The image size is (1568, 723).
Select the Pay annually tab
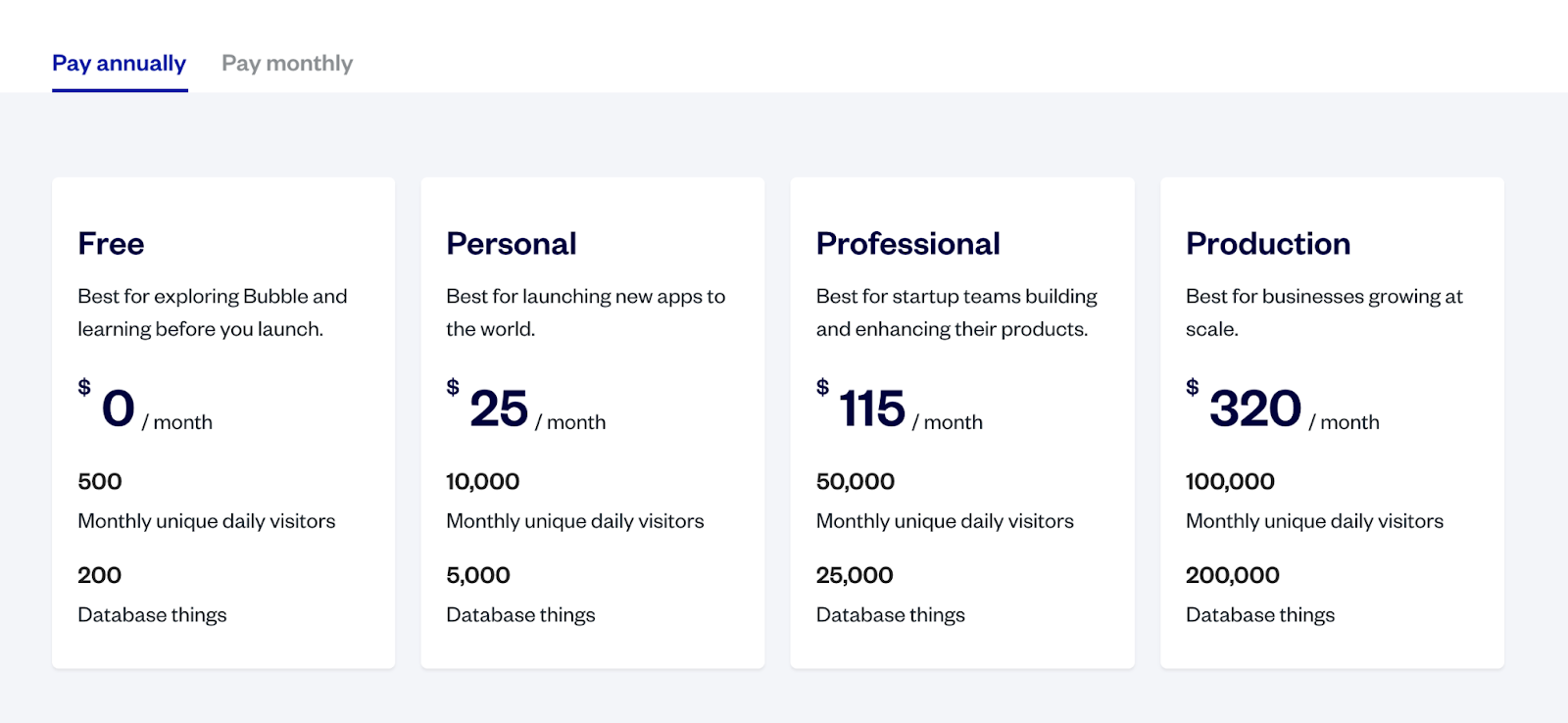click(119, 64)
